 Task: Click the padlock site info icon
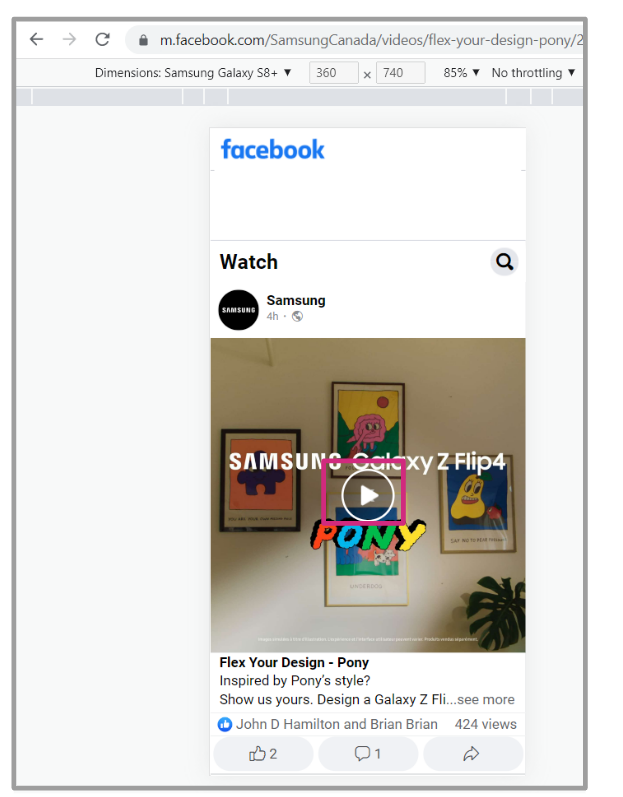(x=143, y=40)
